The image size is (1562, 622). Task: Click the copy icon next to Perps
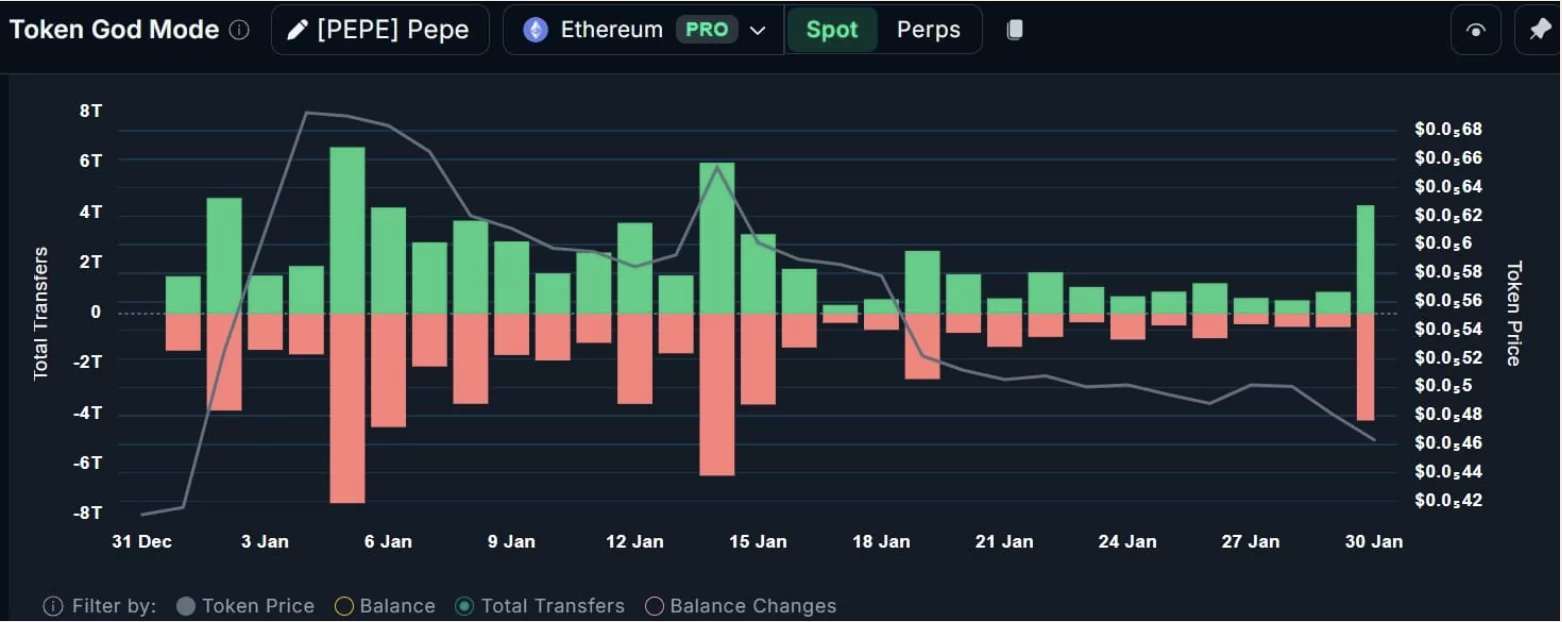(x=1014, y=30)
